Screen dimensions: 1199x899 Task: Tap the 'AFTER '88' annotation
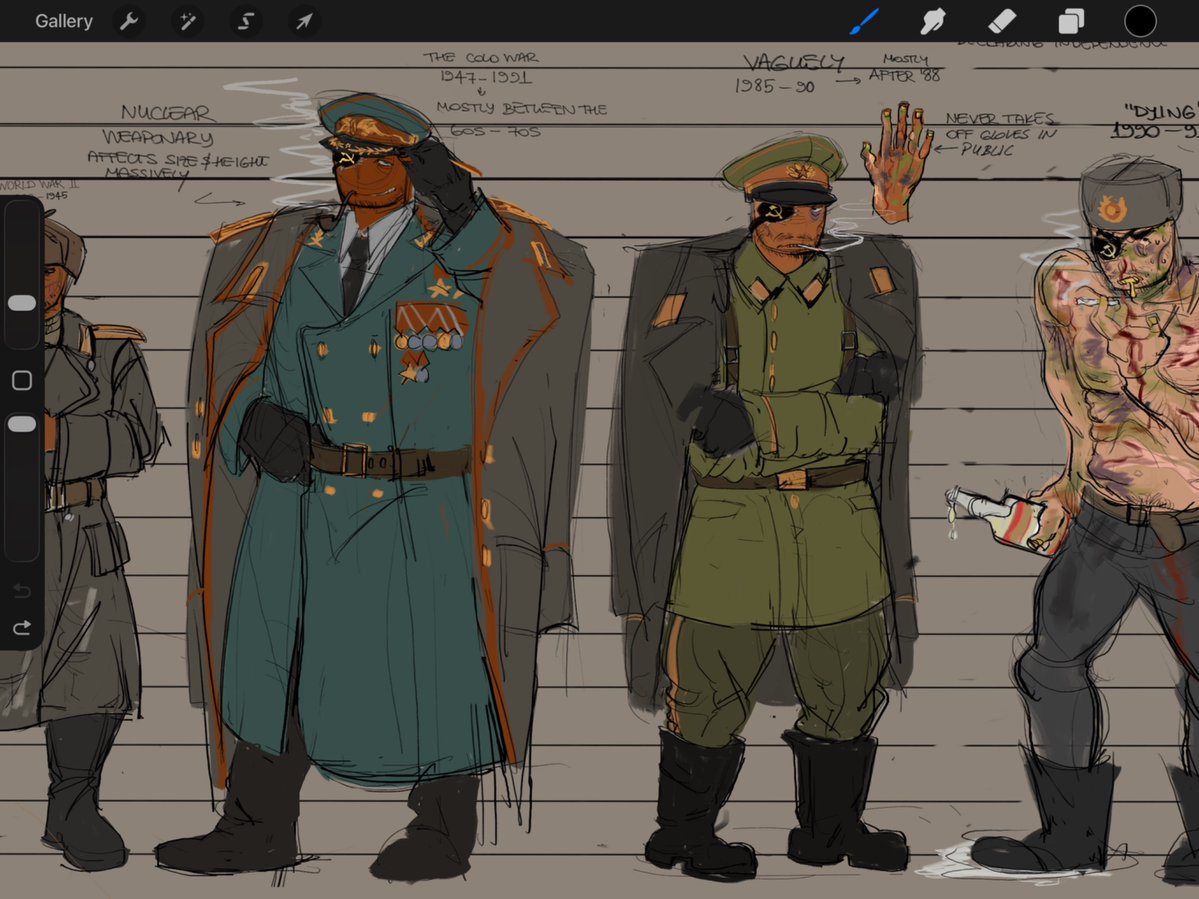coord(904,76)
